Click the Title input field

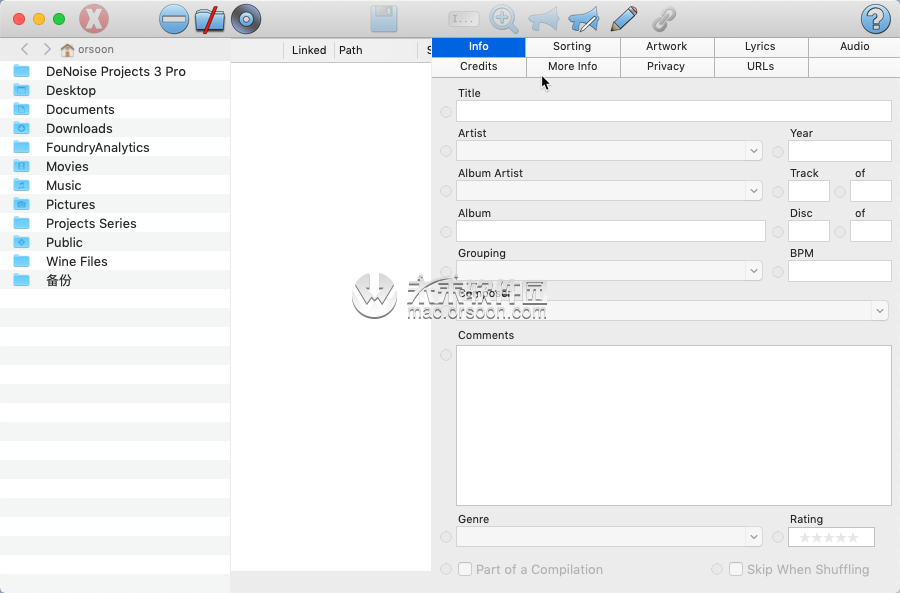point(674,111)
